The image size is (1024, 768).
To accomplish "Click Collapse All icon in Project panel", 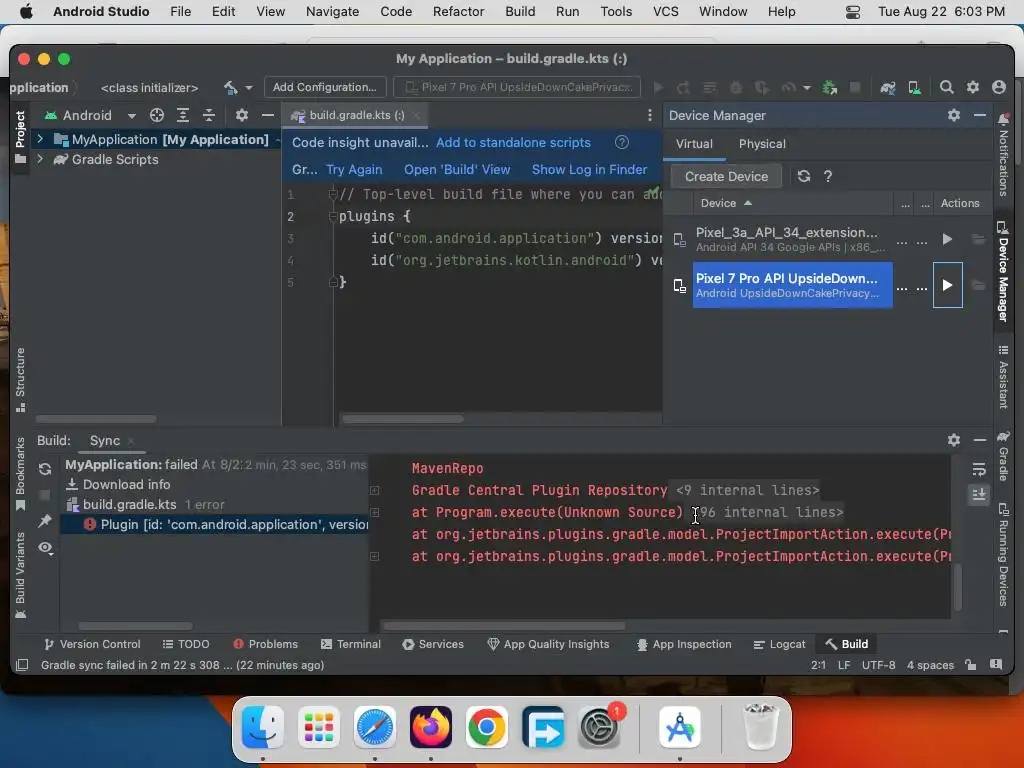I will [x=209, y=116].
